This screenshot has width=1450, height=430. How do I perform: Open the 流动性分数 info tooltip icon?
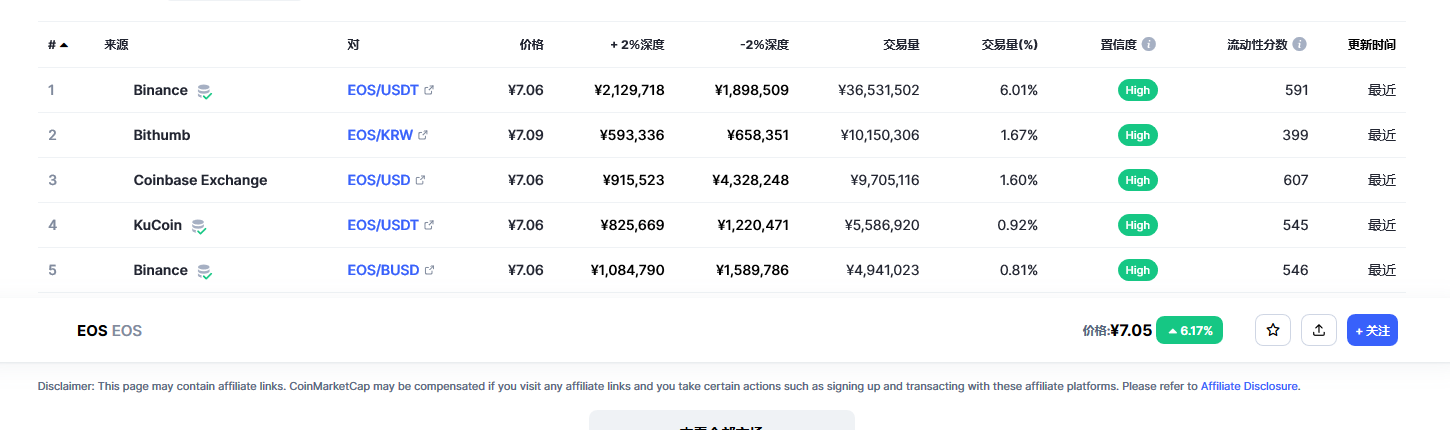point(1299,44)
